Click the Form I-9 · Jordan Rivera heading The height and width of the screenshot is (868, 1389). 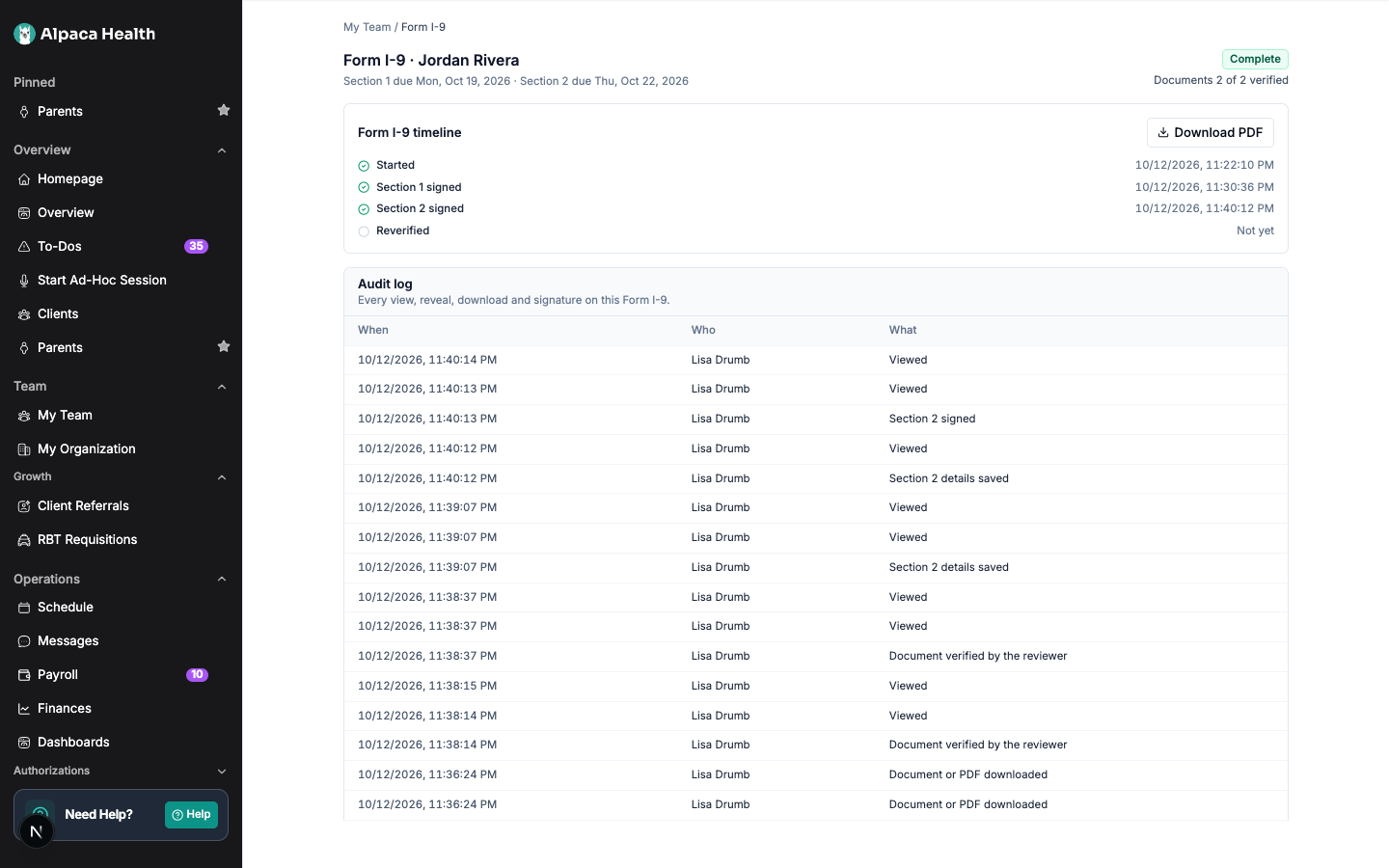[431, 60]
